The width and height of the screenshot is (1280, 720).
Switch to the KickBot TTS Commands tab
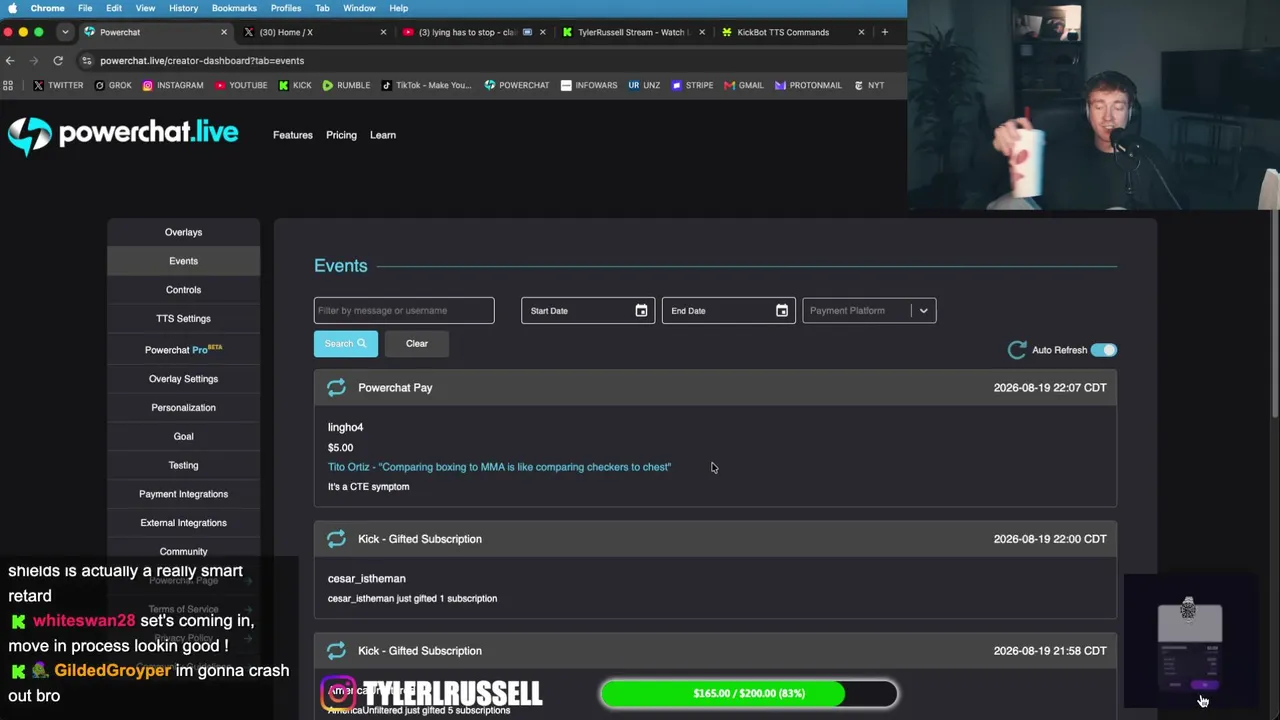click(790, 32)
